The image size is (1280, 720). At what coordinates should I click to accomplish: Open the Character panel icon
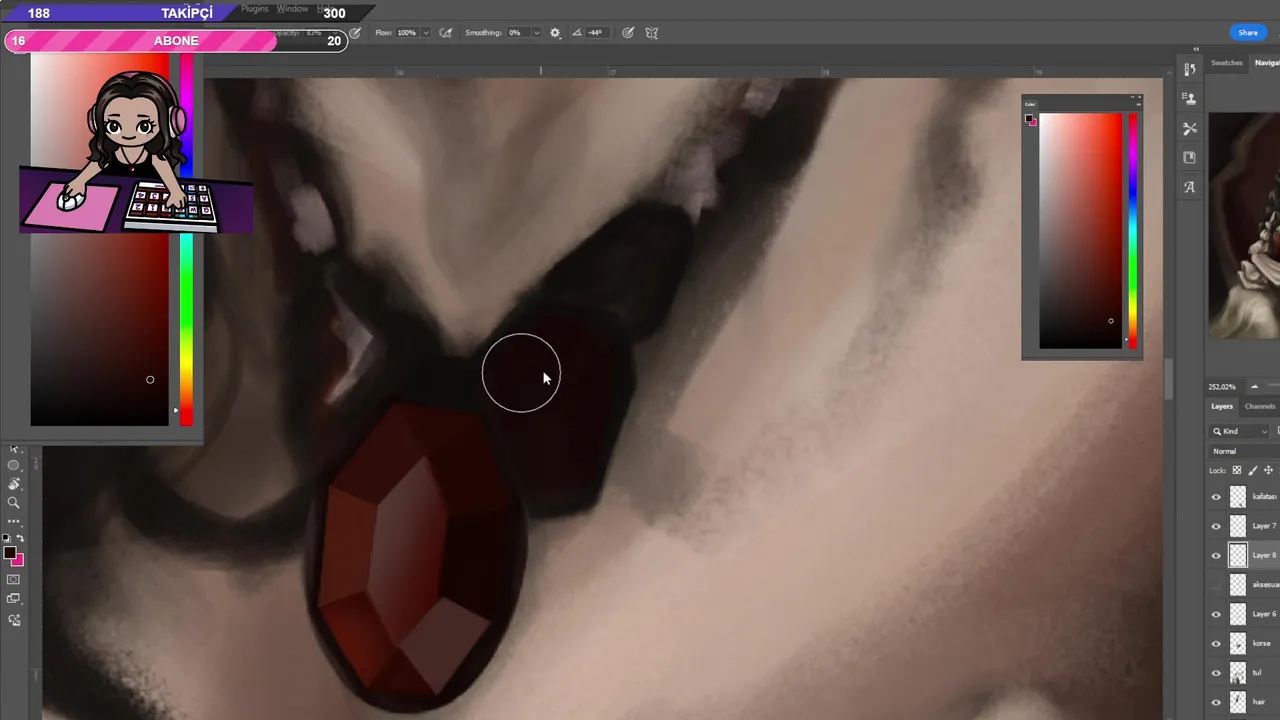[x=1189, y=187]
